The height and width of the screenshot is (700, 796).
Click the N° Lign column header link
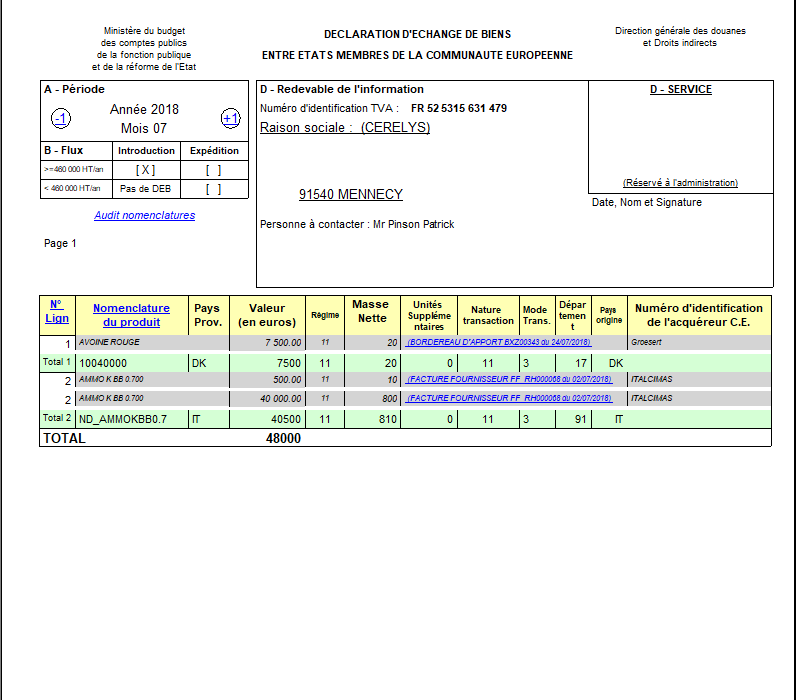click(57, 312)
